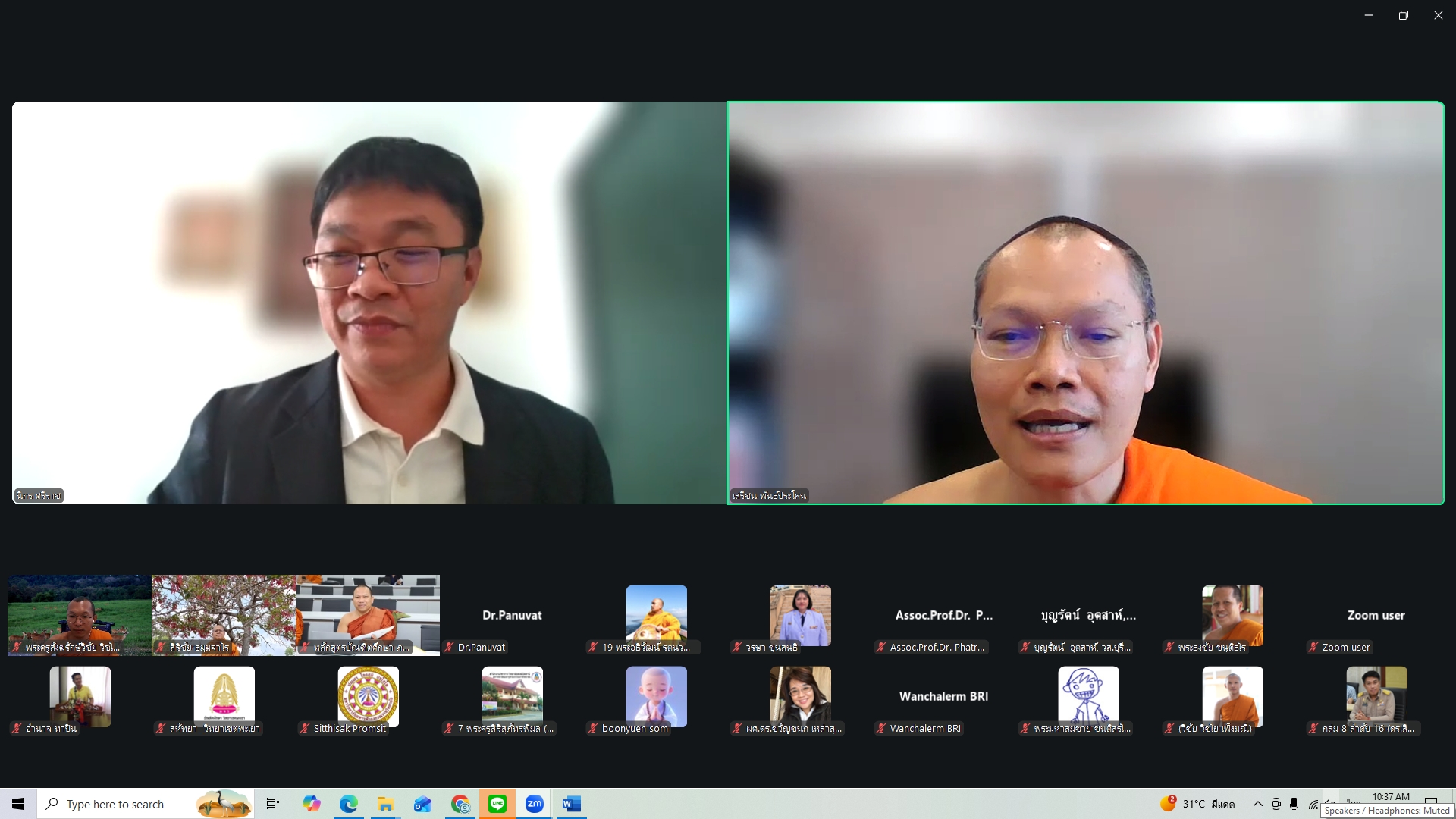Viewport: 1456px width, 819px height.
Task: Open the Zoom app in taskbar
Action: tap(534, 804)
